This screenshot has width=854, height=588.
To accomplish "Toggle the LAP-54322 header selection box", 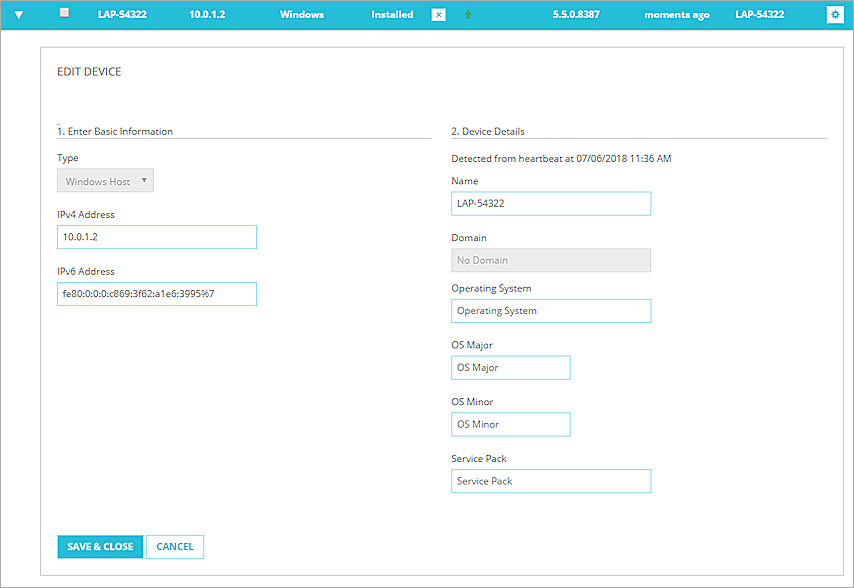I will tap(62, 12).
